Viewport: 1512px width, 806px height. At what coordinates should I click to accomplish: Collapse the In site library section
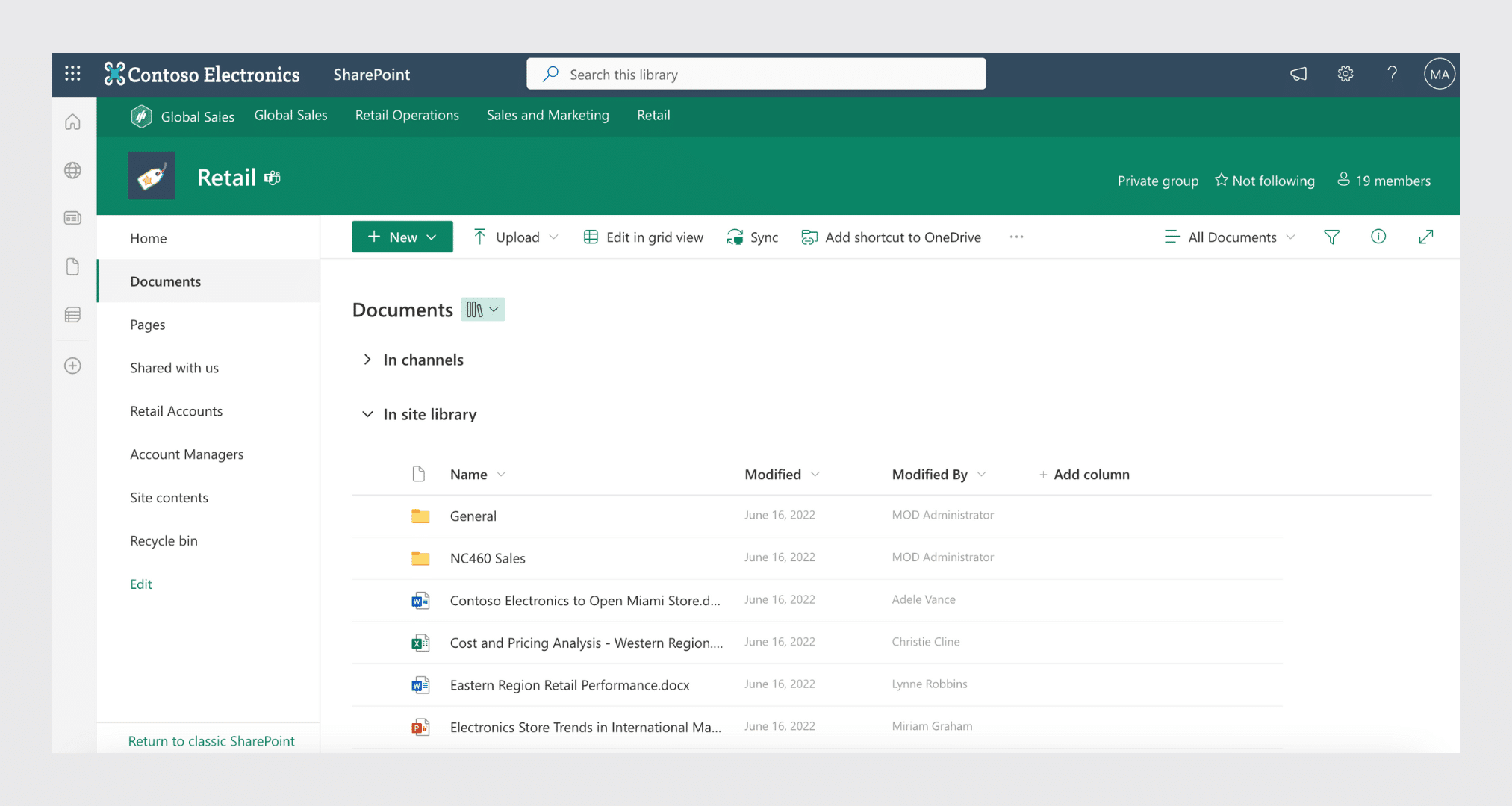point(367,414)
